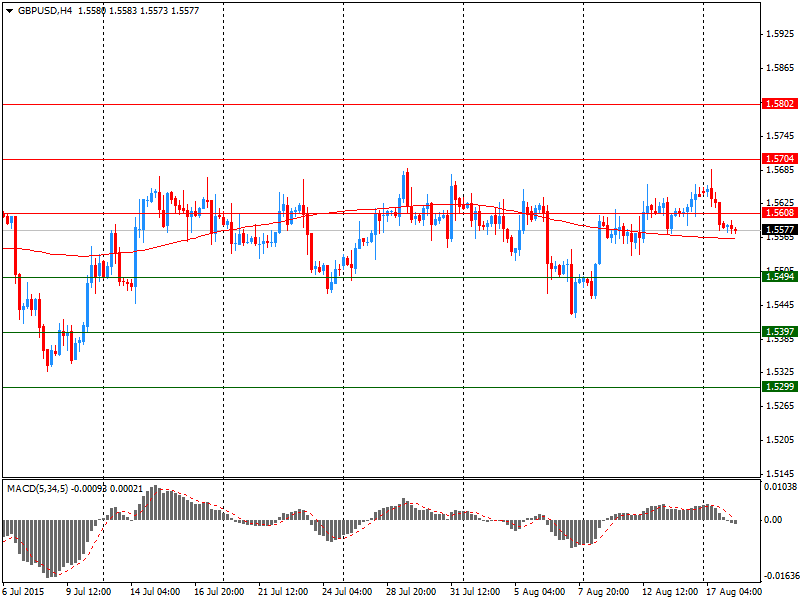Select the 1.5397 green support label
Screen dimensions: 800x600
pos(780,332)
